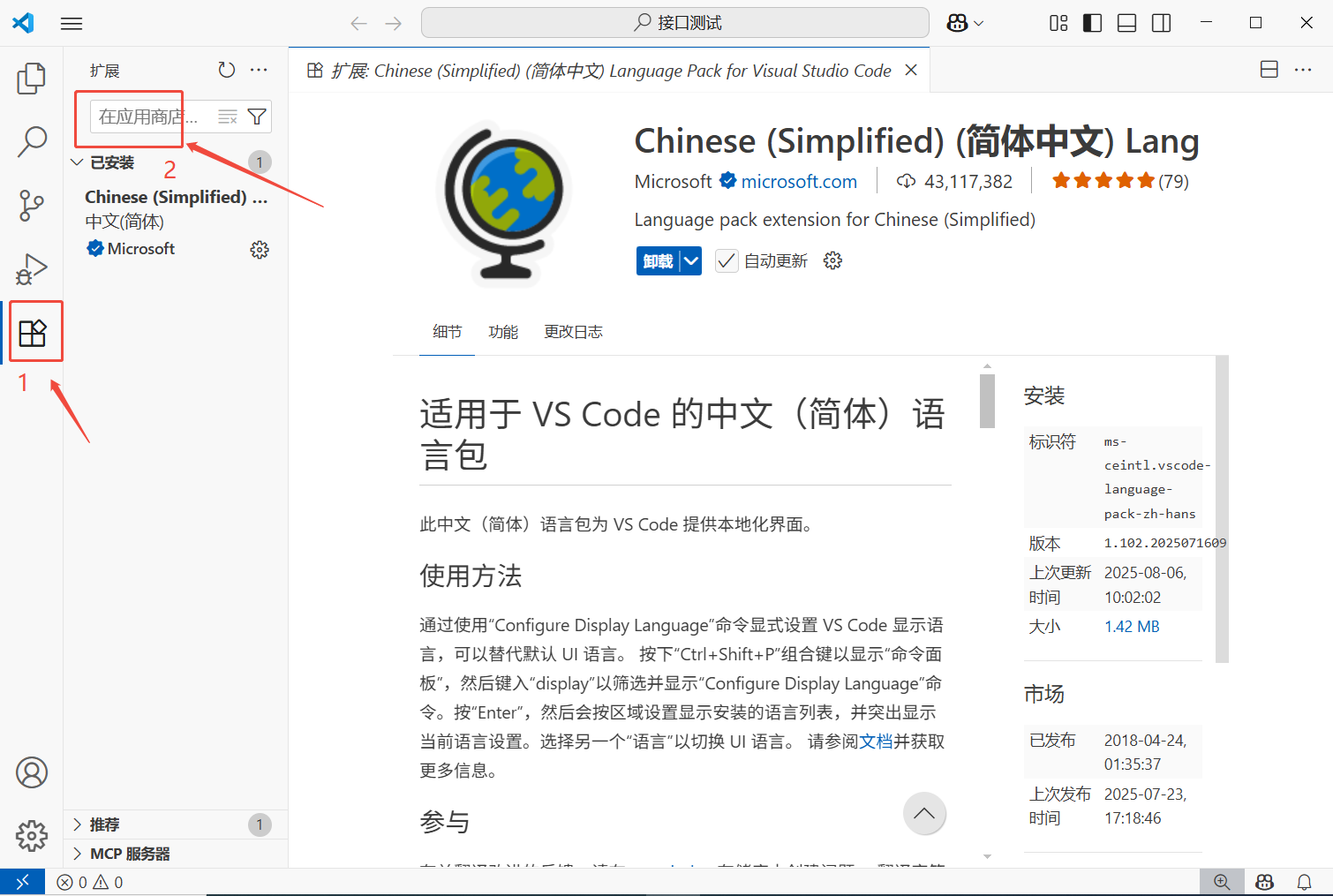Open the Explorer view in activity bar
Viewport: 1333px width, 896px height.
coord(32,79)
